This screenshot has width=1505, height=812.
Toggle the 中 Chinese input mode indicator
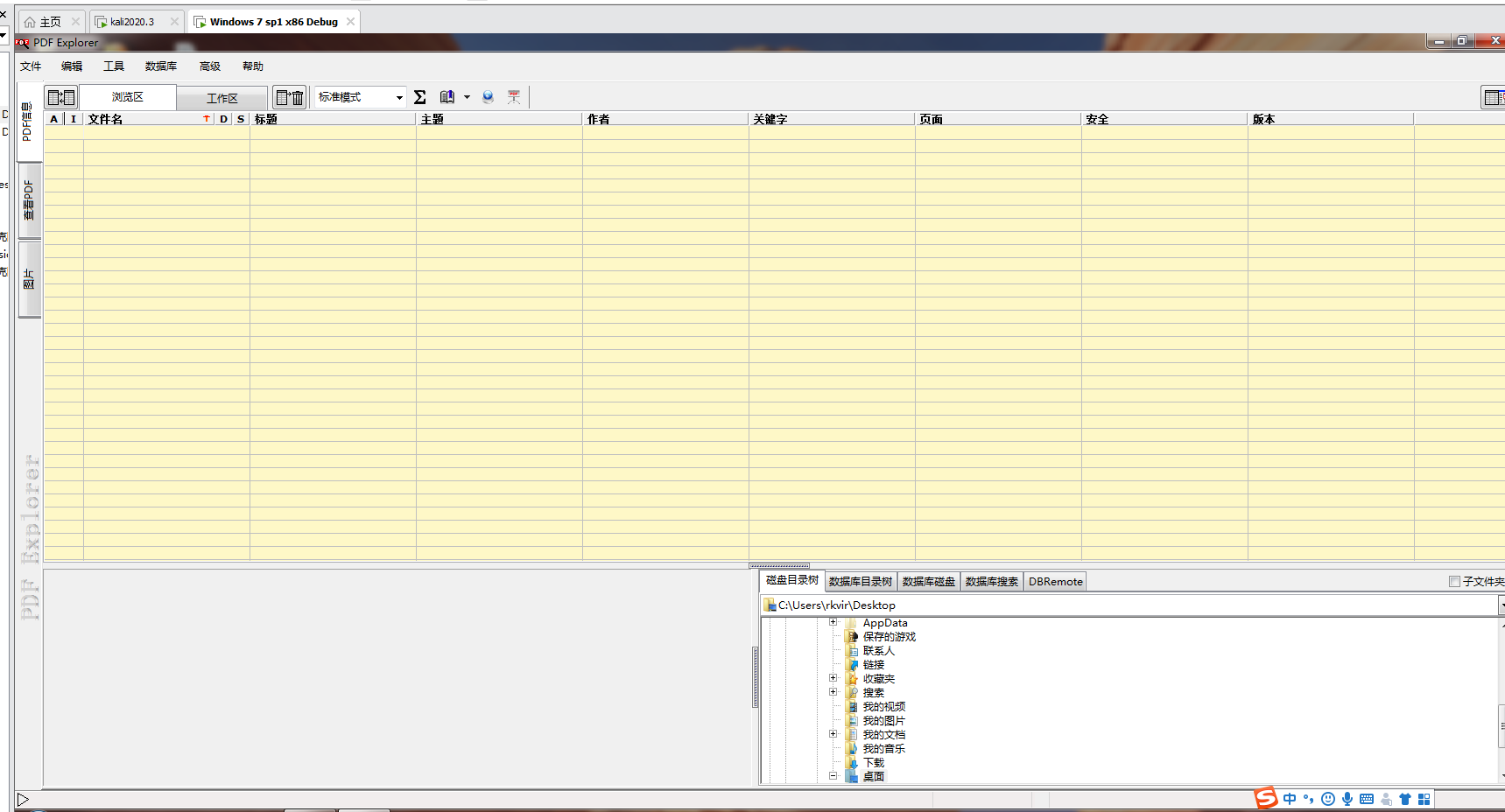click(1290, 799)
